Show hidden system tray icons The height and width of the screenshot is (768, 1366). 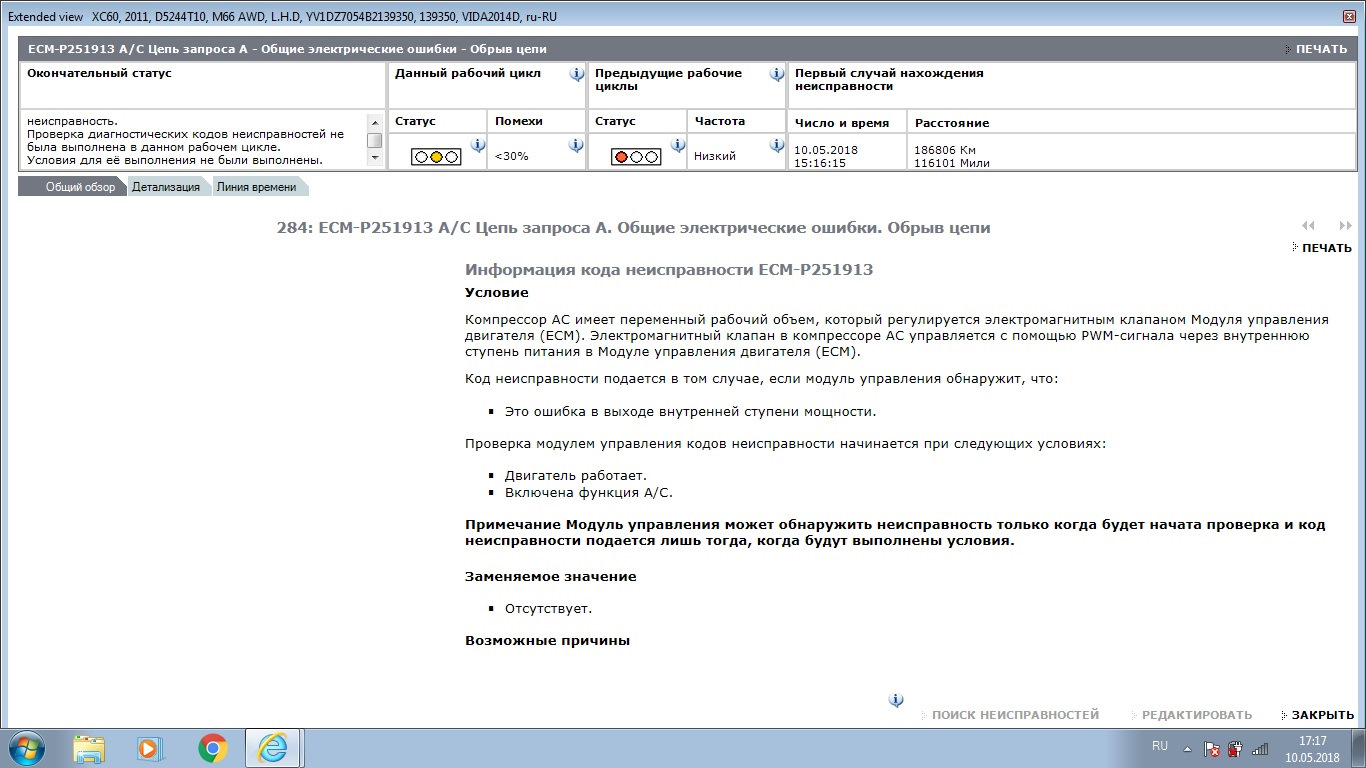click(1187, 748)
